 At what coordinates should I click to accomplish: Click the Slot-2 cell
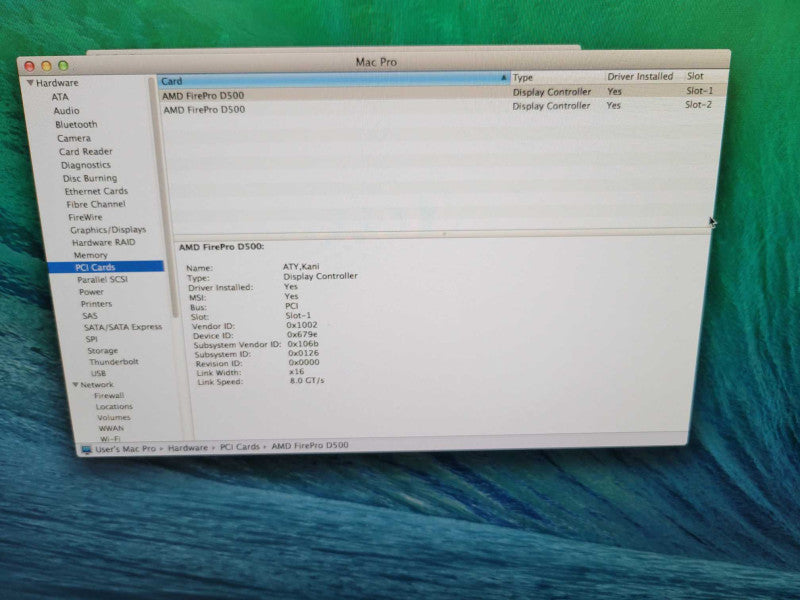coord(698,105)
